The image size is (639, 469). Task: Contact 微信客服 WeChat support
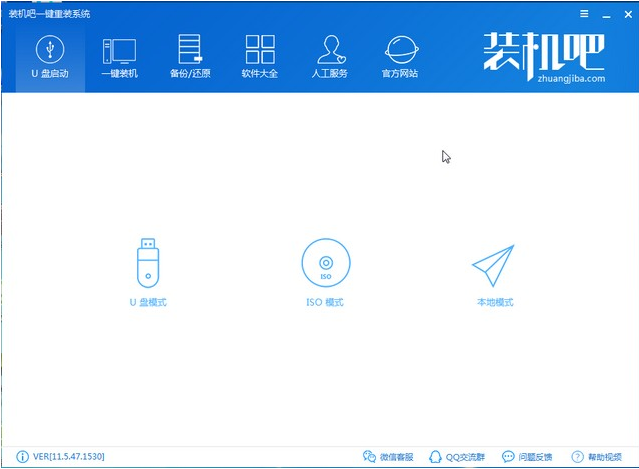point(389,456)
